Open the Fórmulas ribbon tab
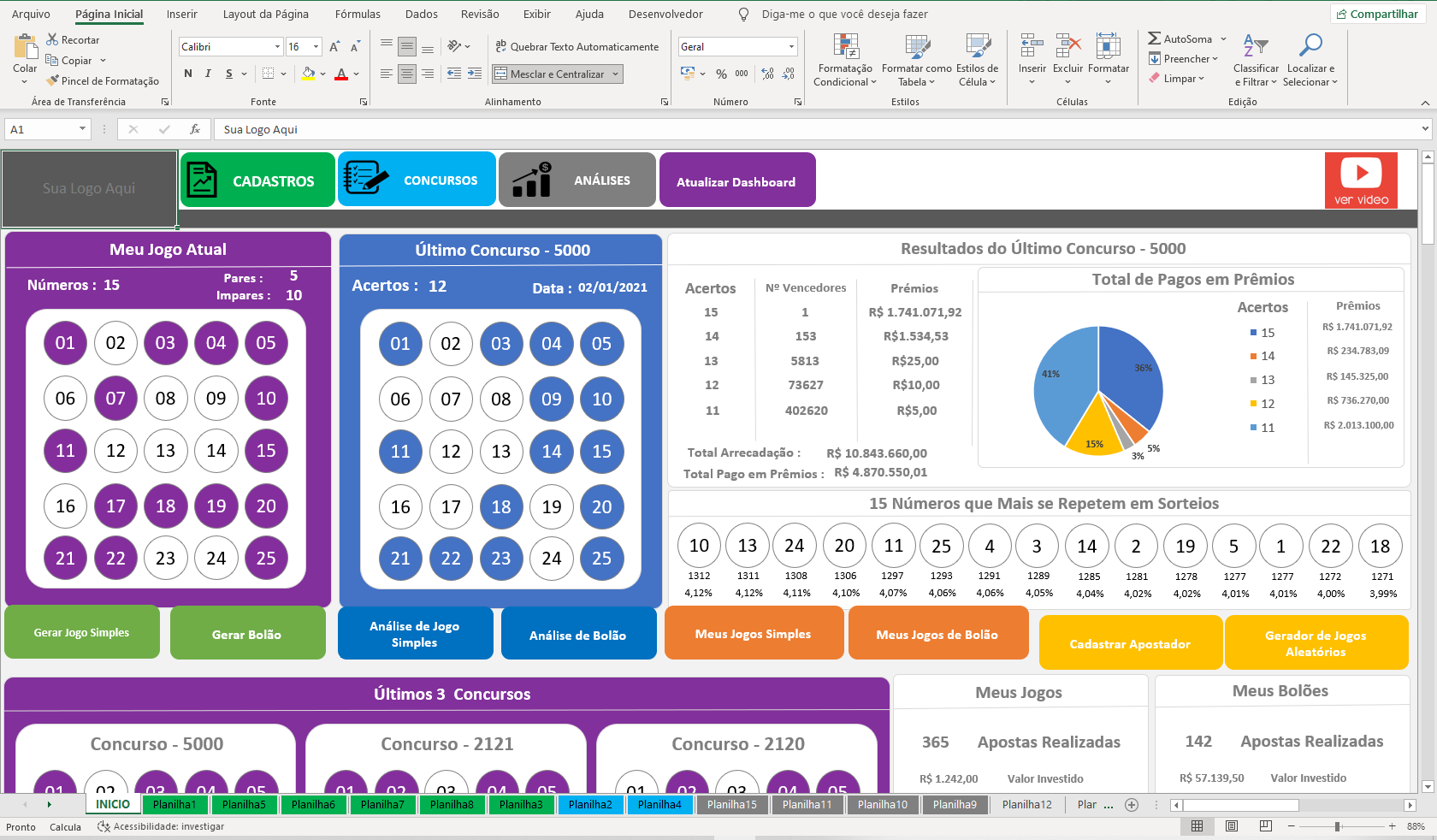 (x=358, y=14)
